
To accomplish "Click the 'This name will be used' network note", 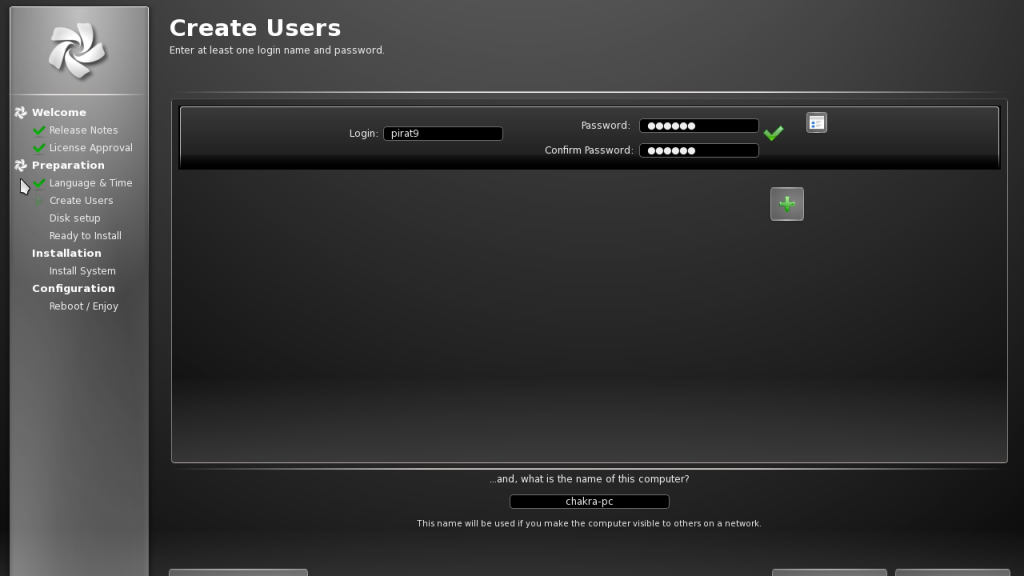I will pos(589,523).
